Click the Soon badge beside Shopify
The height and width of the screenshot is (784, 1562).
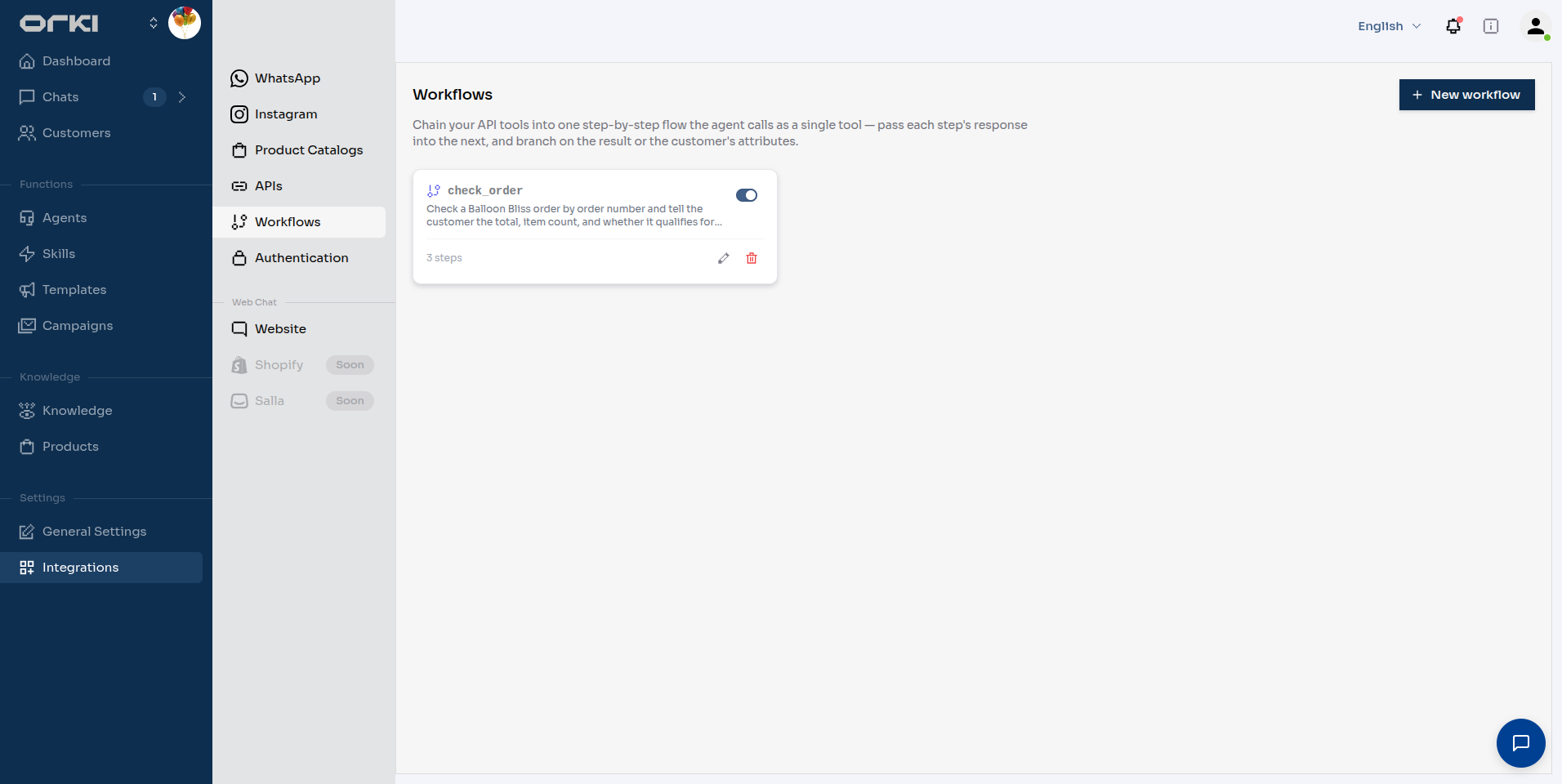pos(350,365)
